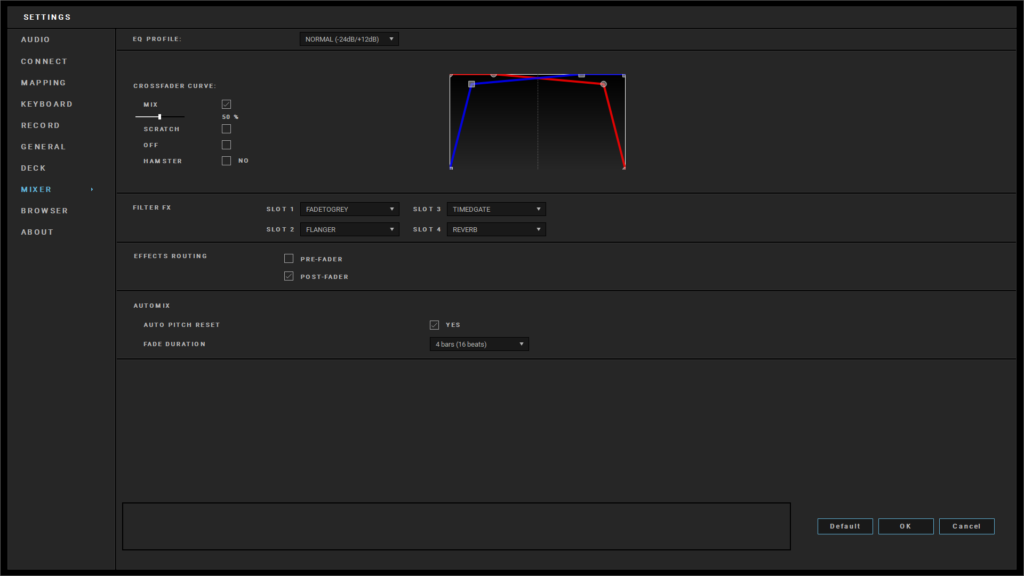This screenshot has width=1024, height=576.
Task: Open the Slot 4 Reverb dropdown
Action: coord(496,229)
